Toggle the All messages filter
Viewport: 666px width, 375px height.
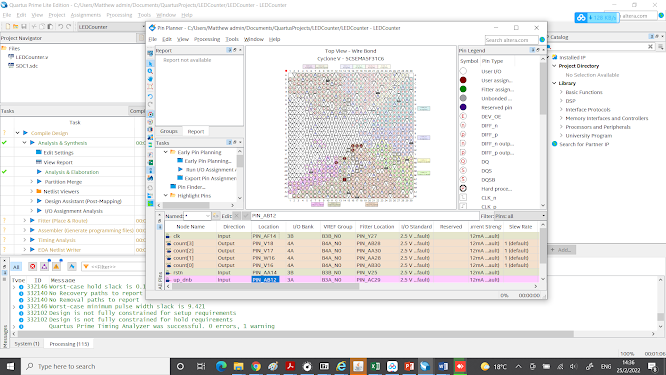tap(16, 267)
